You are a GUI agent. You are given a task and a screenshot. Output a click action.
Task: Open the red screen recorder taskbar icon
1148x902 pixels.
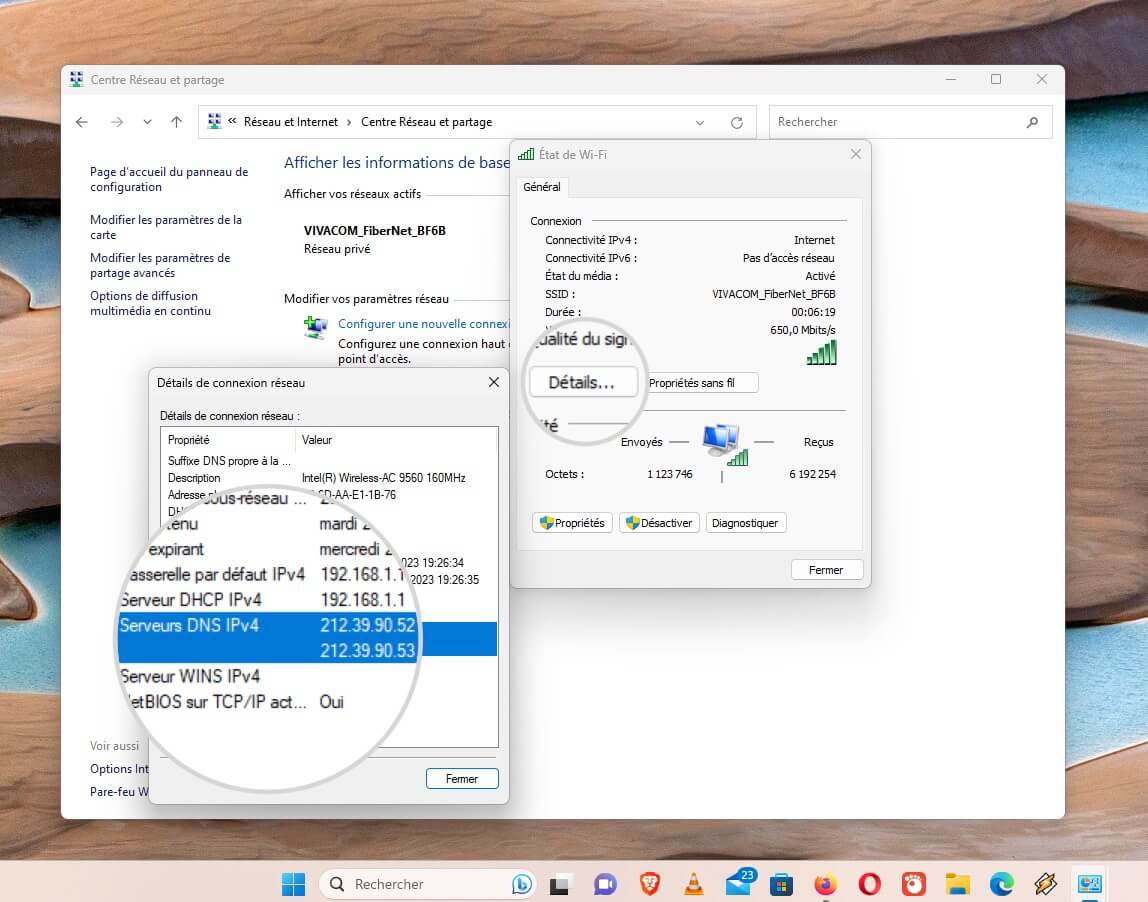(914, 884)
